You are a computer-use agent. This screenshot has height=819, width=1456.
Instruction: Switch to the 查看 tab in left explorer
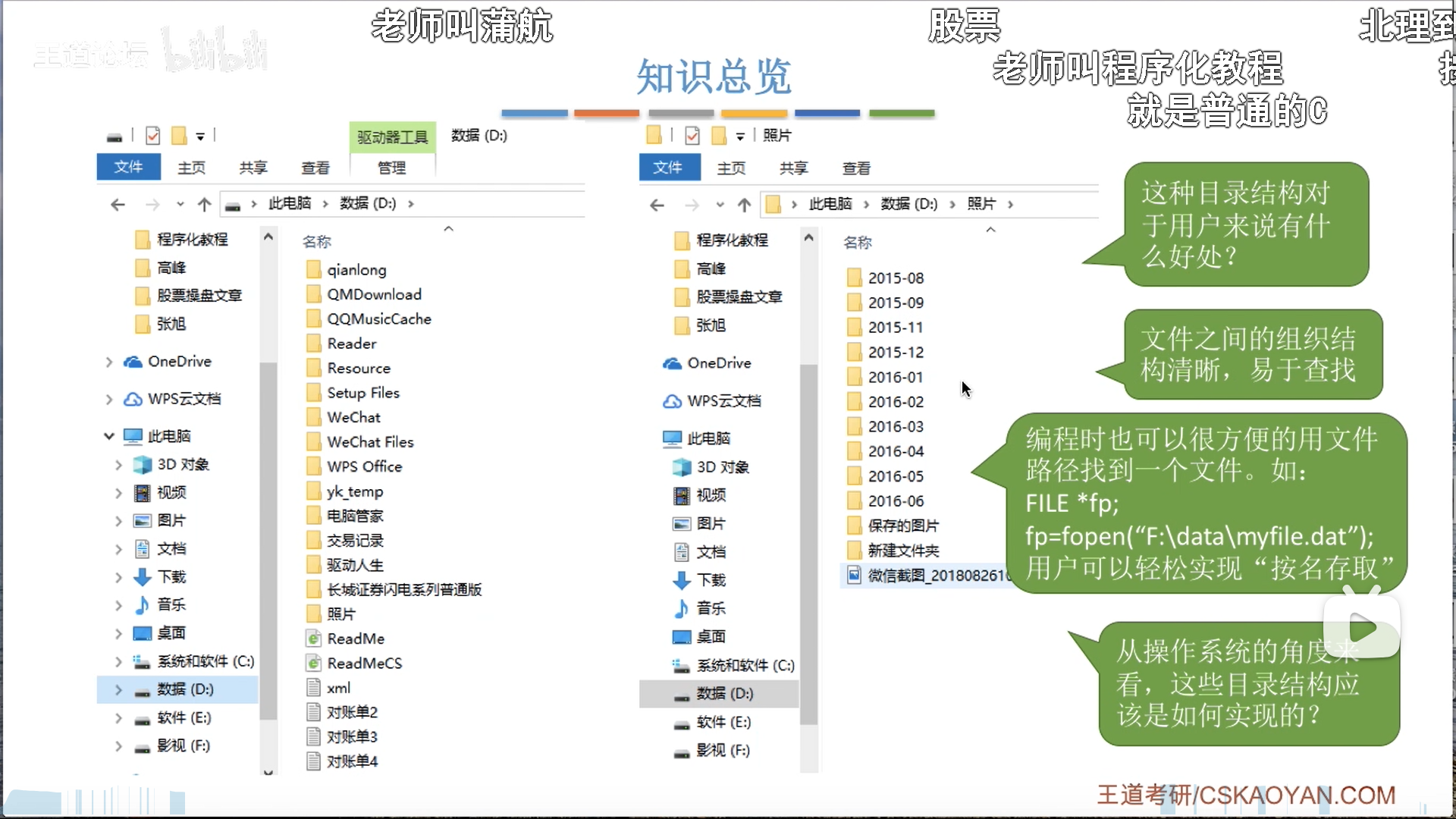pos(315,168)
